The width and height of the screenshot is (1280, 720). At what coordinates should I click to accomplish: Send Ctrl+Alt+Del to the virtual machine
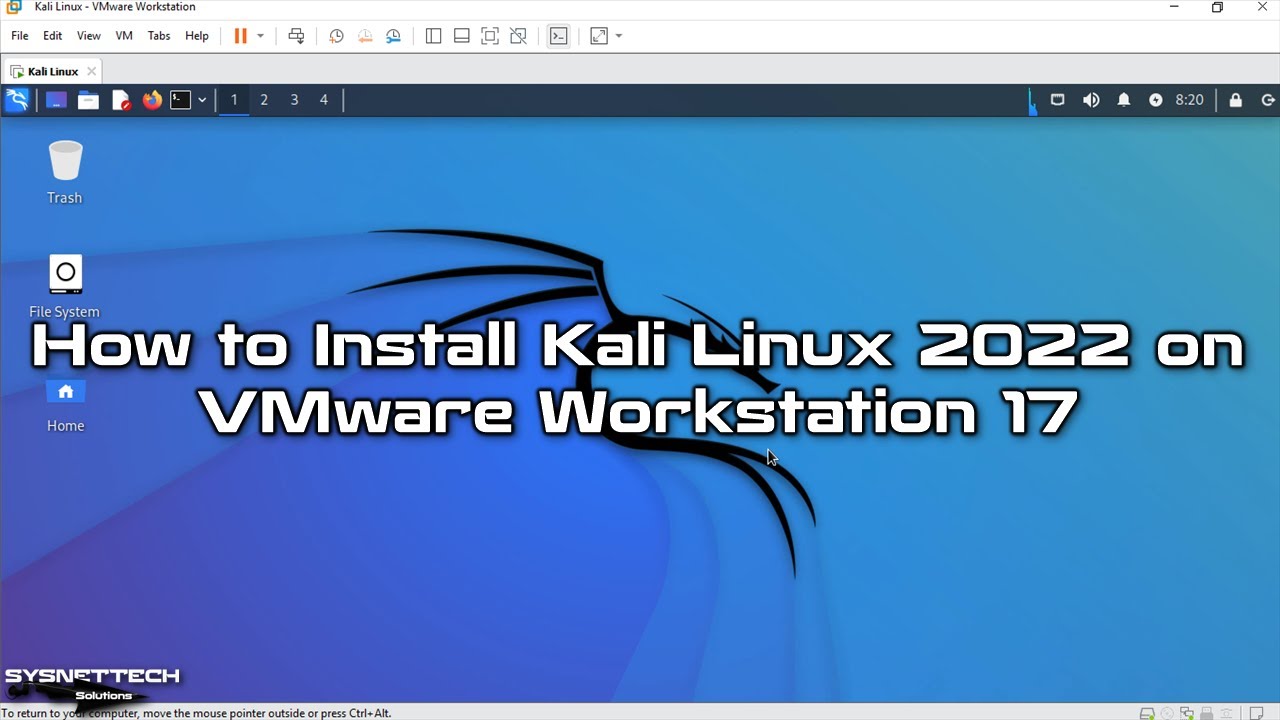[296, 36]
